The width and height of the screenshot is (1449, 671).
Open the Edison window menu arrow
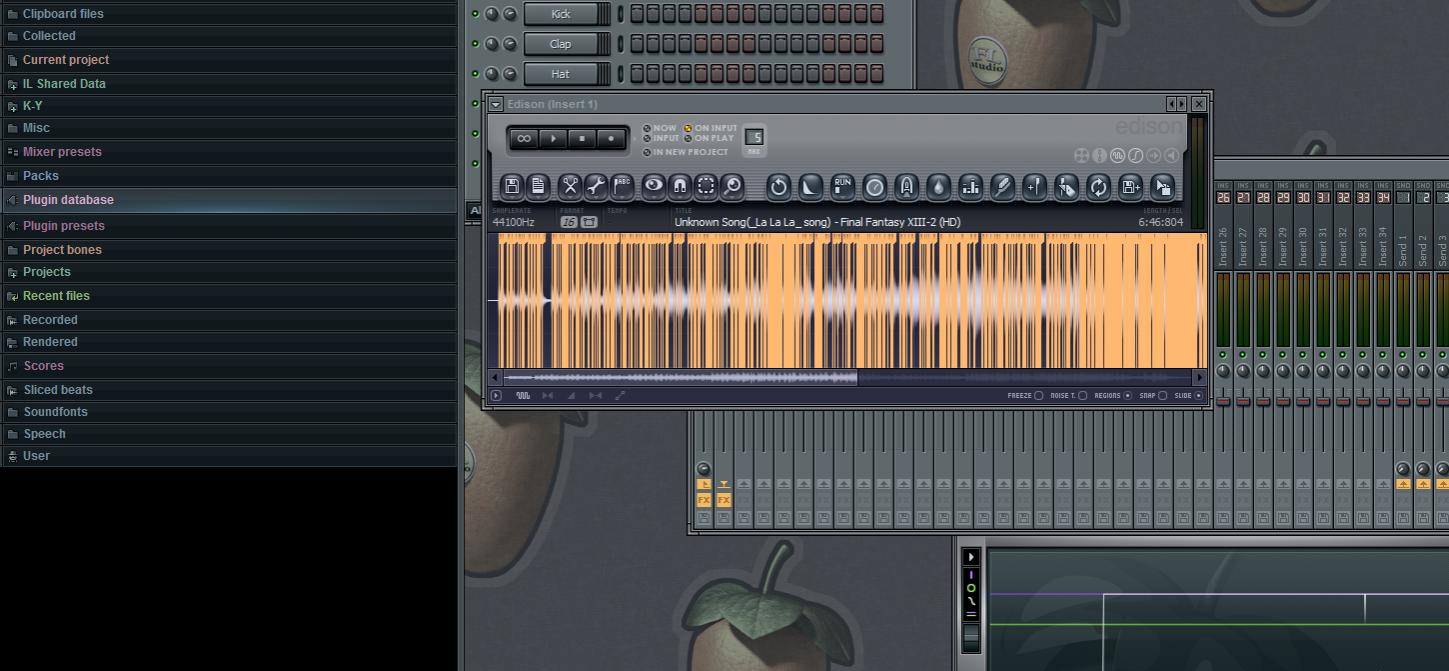pyautogui.click(x=495, y=104)
